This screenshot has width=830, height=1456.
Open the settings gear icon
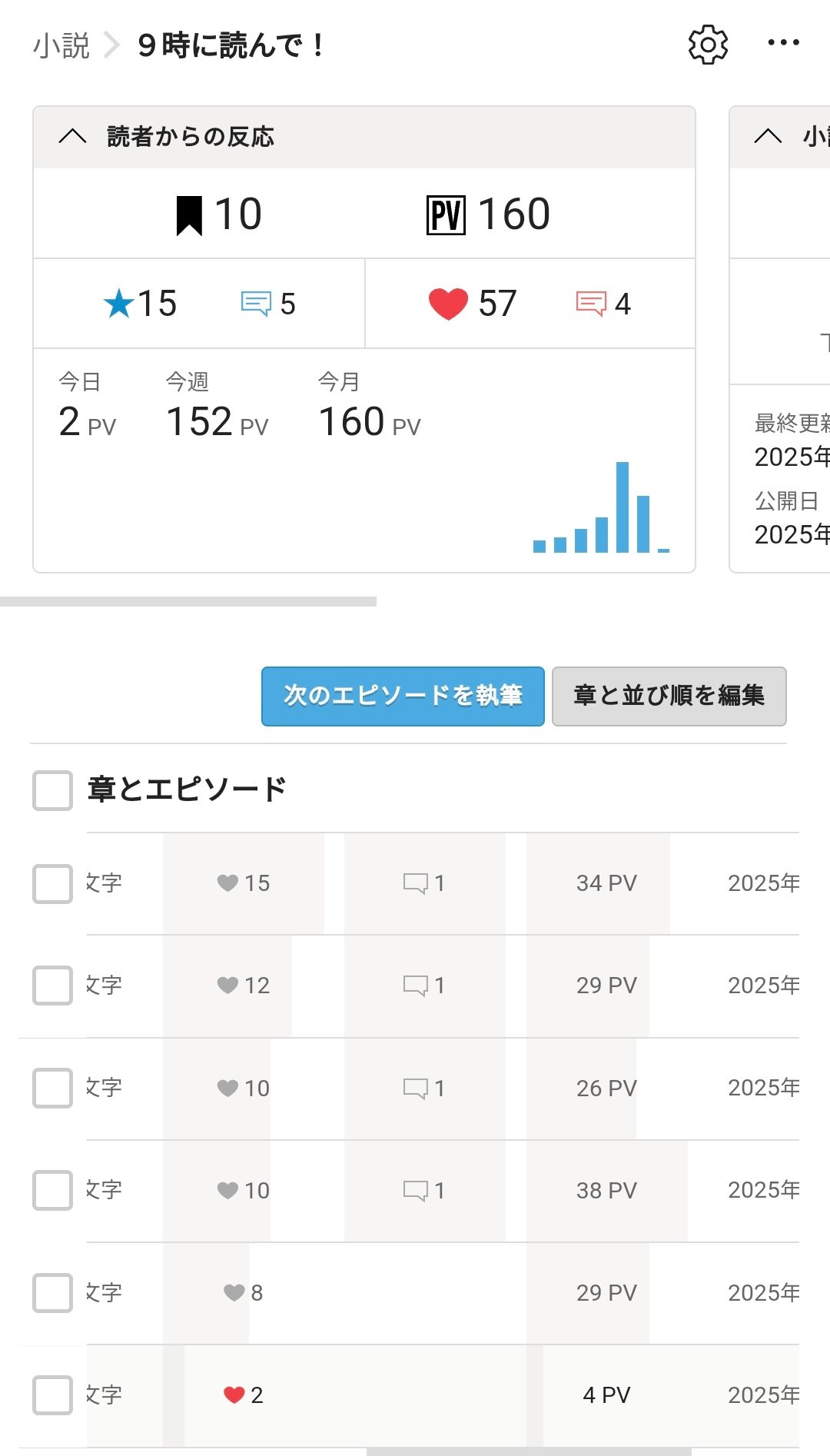pyautogui.click(x=707, y=45)
